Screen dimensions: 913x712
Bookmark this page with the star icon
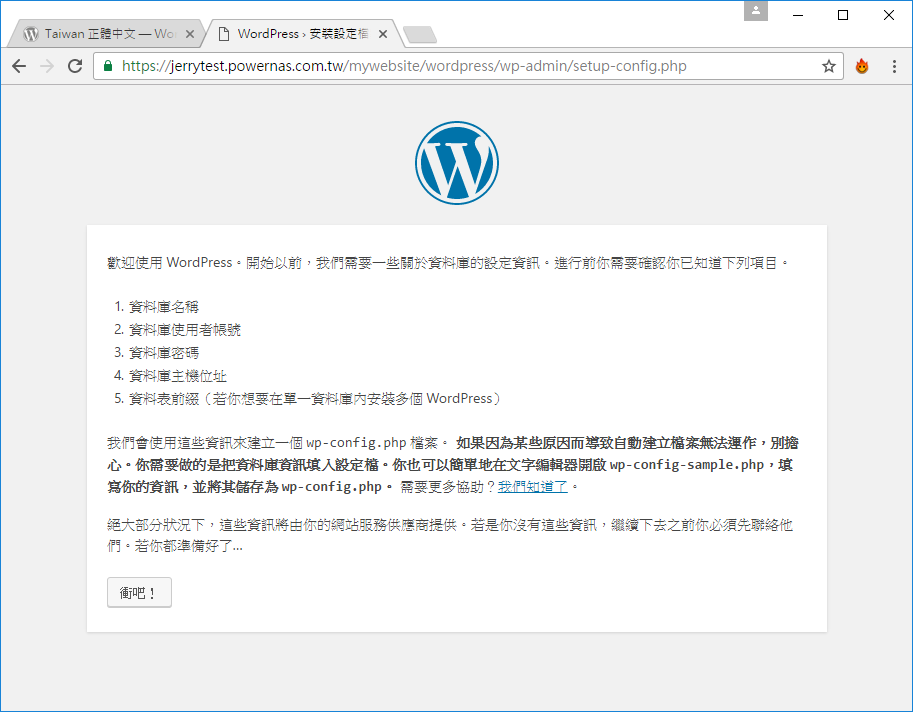[829, 66]
